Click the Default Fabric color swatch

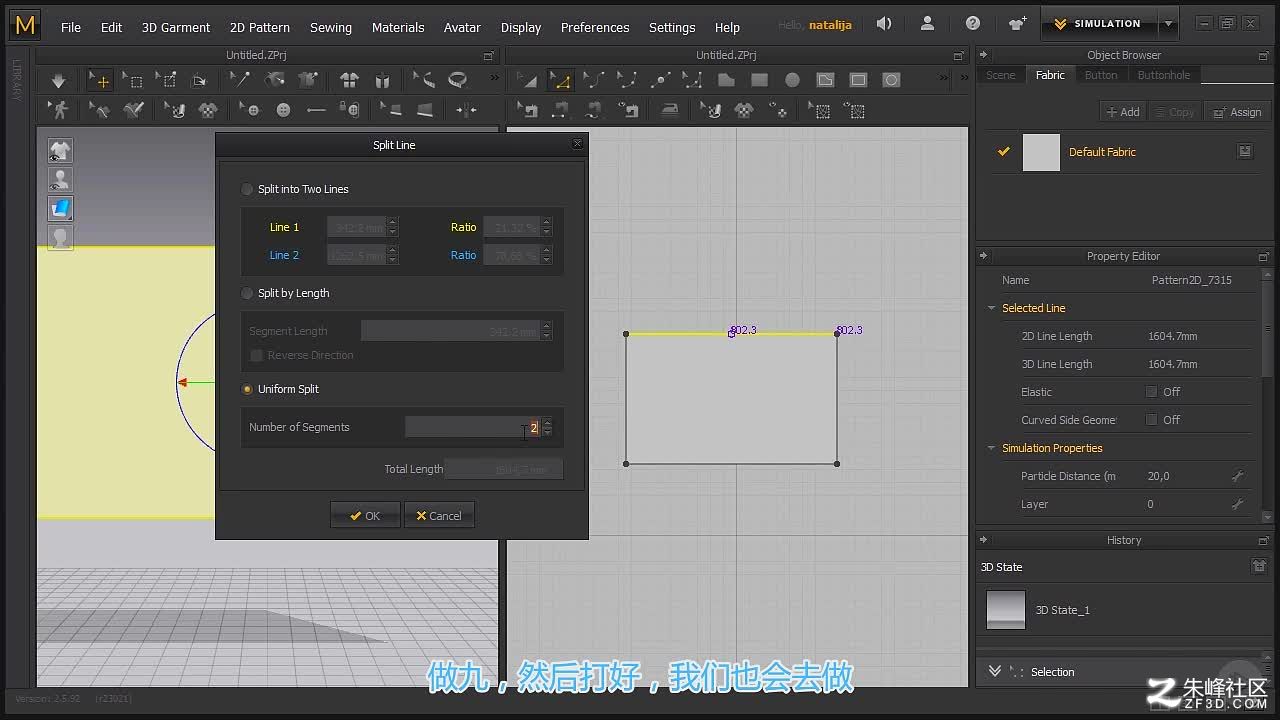click(1041, 152)
